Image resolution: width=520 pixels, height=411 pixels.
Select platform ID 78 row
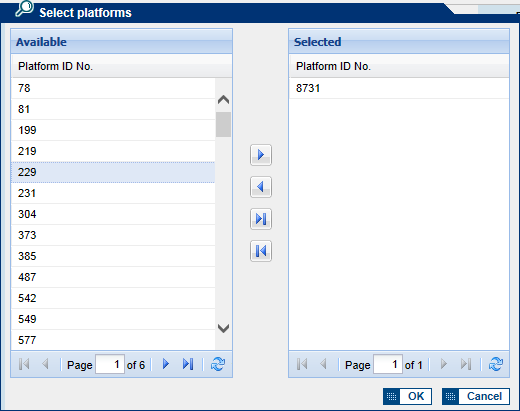(x=113, y=88)
